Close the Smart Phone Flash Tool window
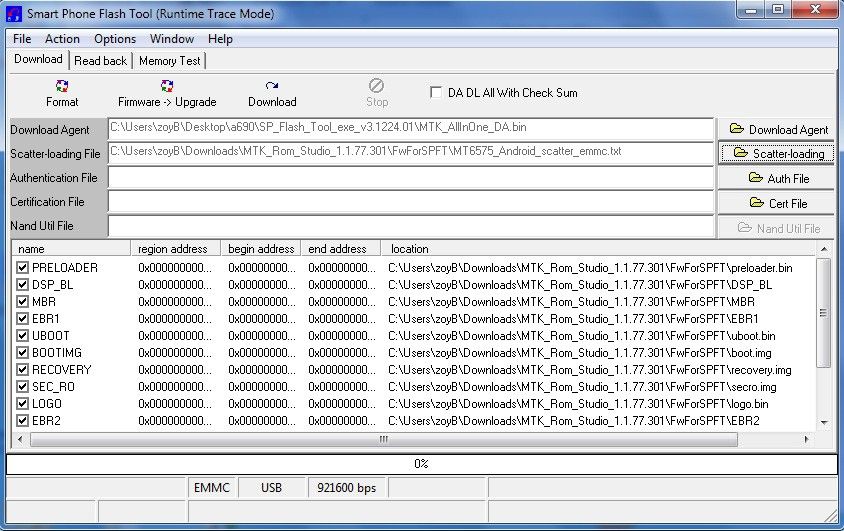Image resolution: width=844 pixels, height=531 pixels. [815, 9]
